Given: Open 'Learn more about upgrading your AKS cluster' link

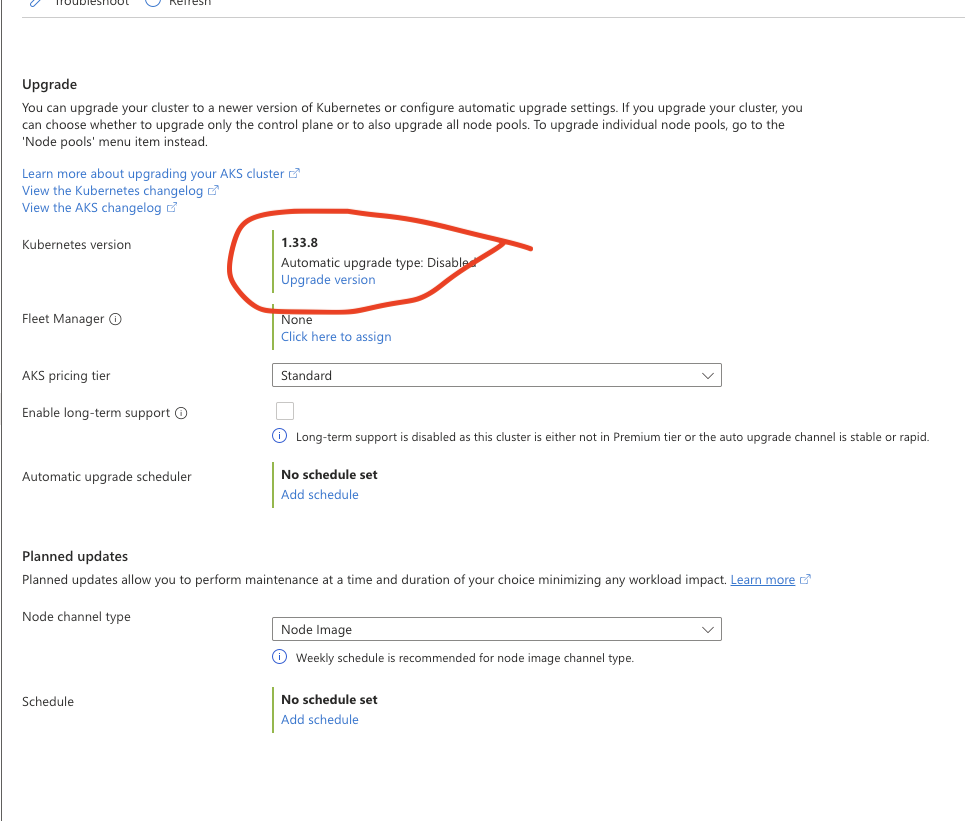Looking at the screenshot, I should (x=153, y=174).
